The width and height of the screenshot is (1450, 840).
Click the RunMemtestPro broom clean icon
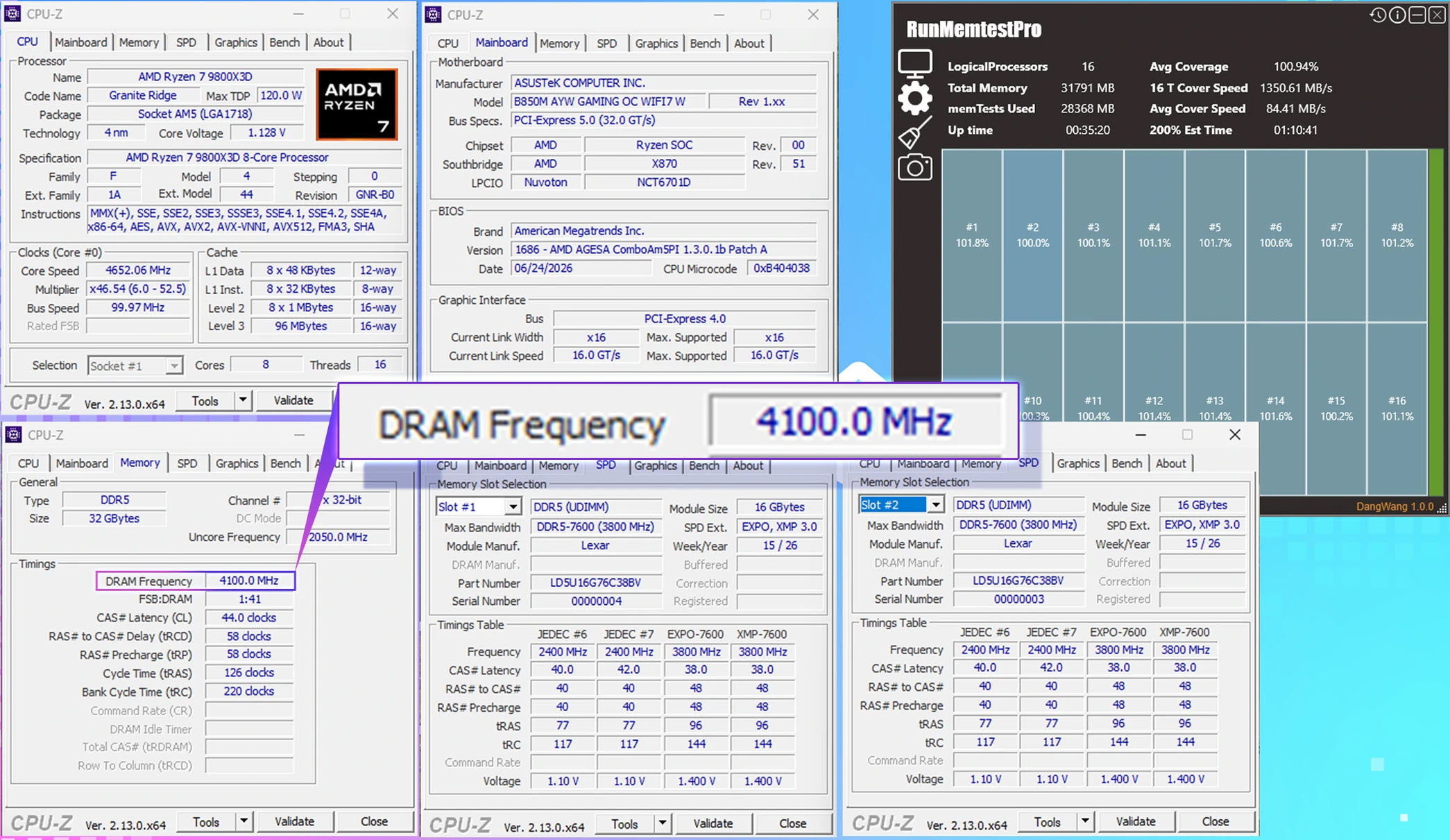tap(915, 132)
